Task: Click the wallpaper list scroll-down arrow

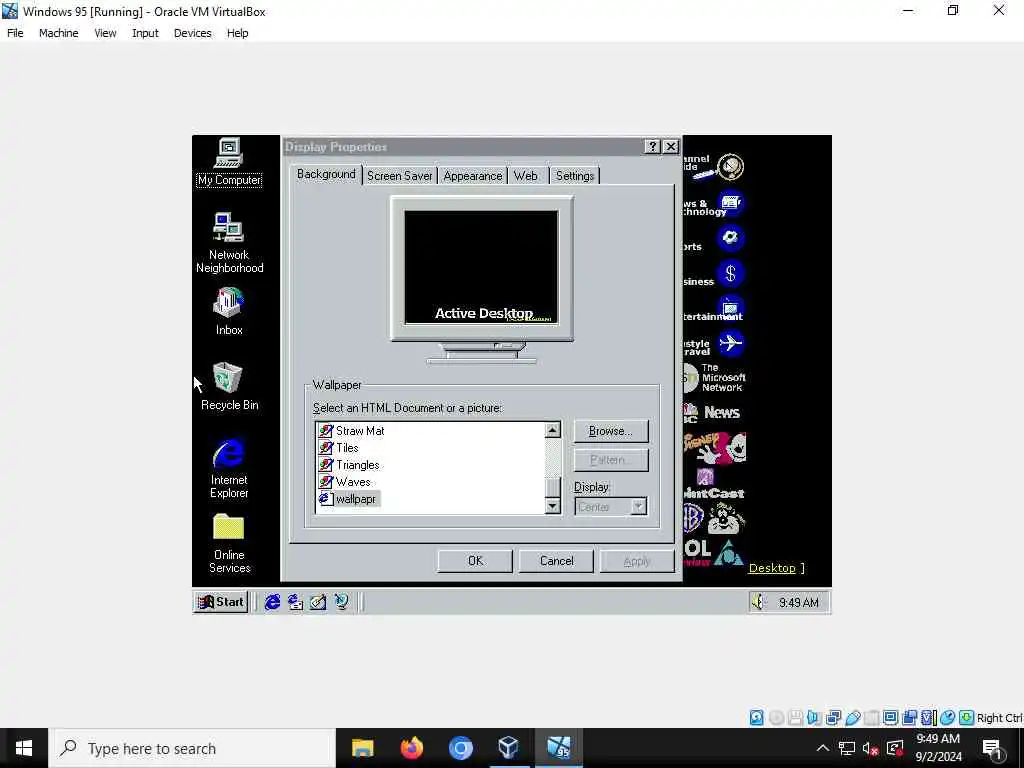Action: (x=552, y=505)
